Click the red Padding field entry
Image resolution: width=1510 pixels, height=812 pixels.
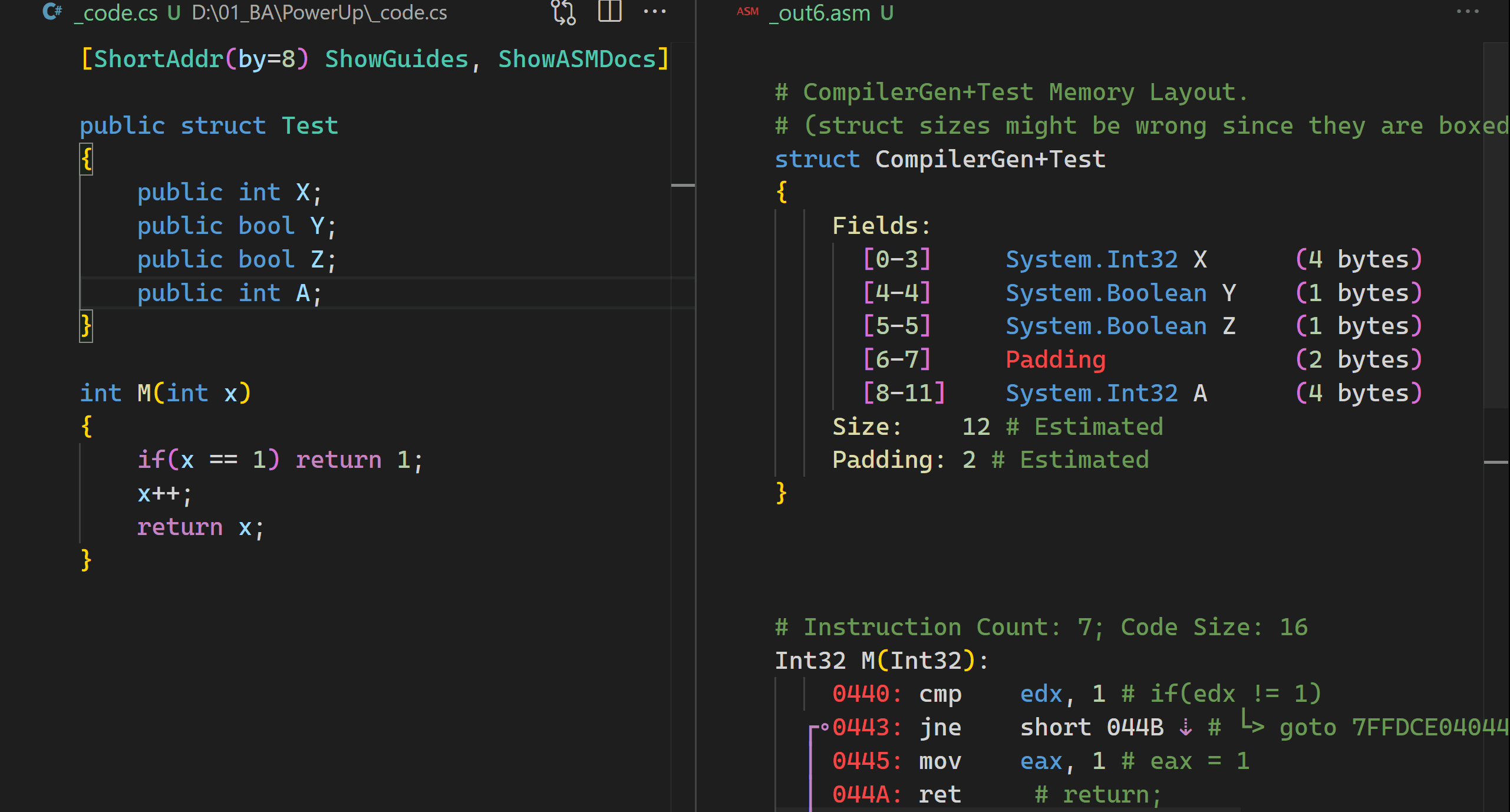coord(1055,359)
